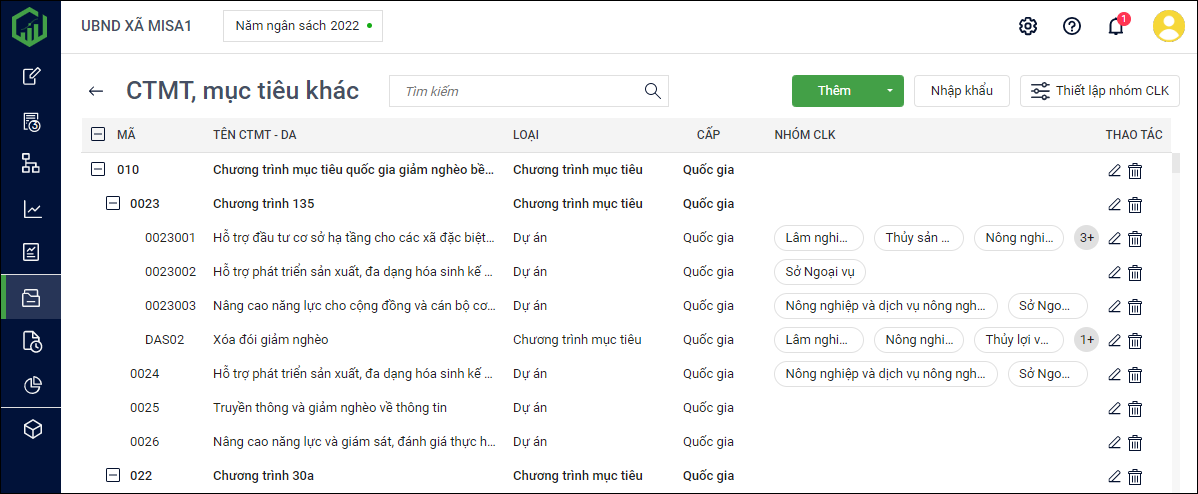Image resolution: width=1198 pixels, height=494 pixels.
Task: Click Thiết lập nhóm CLK button
Action: click(1099, 91)
